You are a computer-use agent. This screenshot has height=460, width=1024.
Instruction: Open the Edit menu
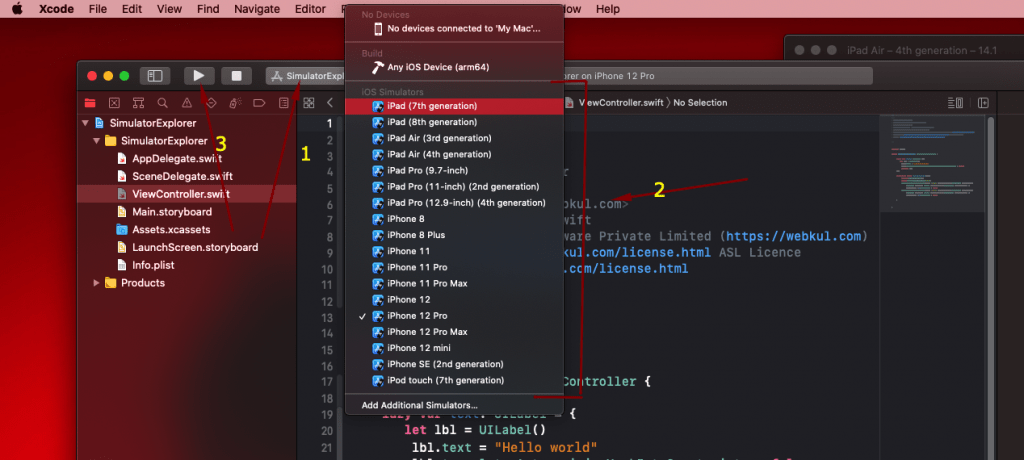click(131, 9)
